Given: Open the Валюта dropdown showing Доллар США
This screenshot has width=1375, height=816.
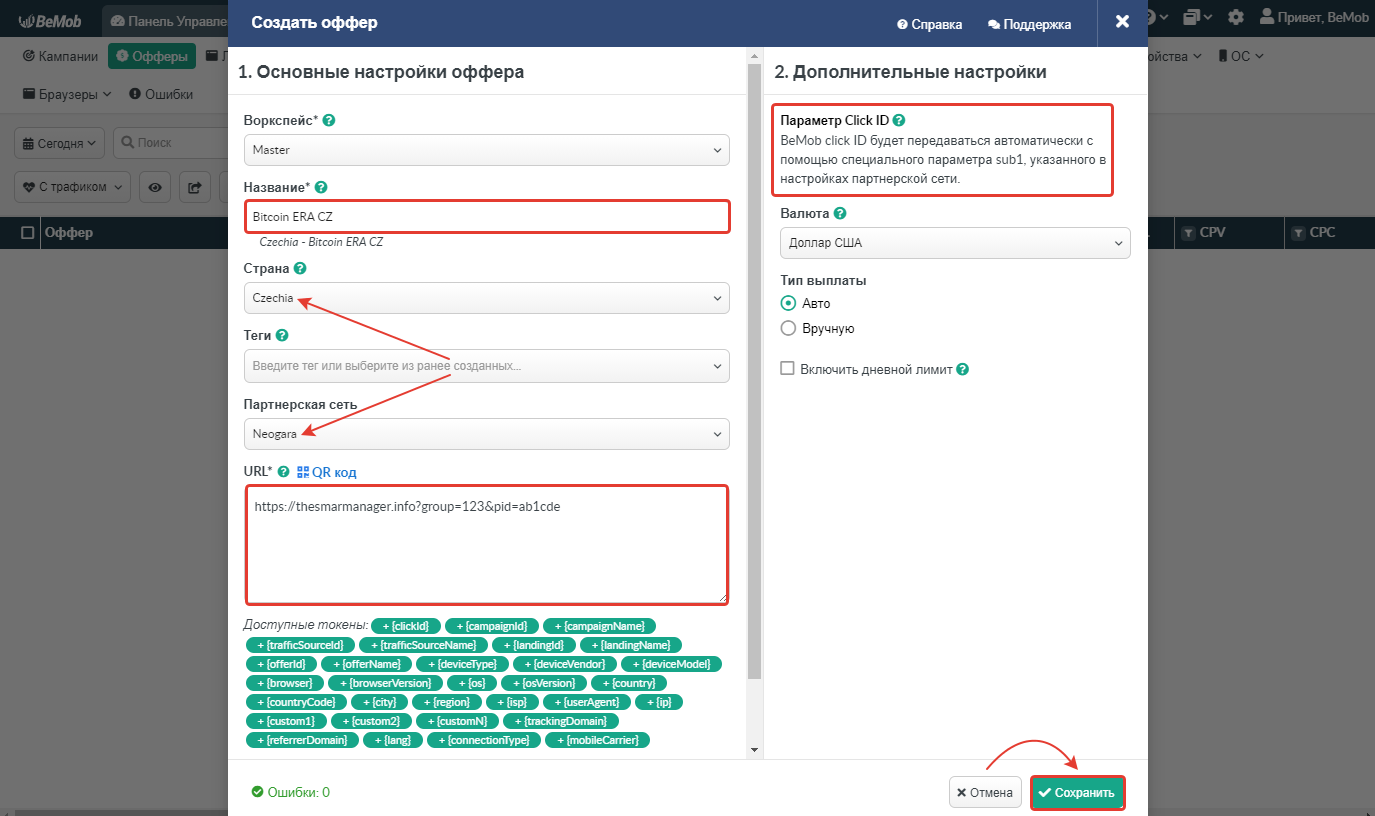Looking at the screenshot, I should (955, 243).
